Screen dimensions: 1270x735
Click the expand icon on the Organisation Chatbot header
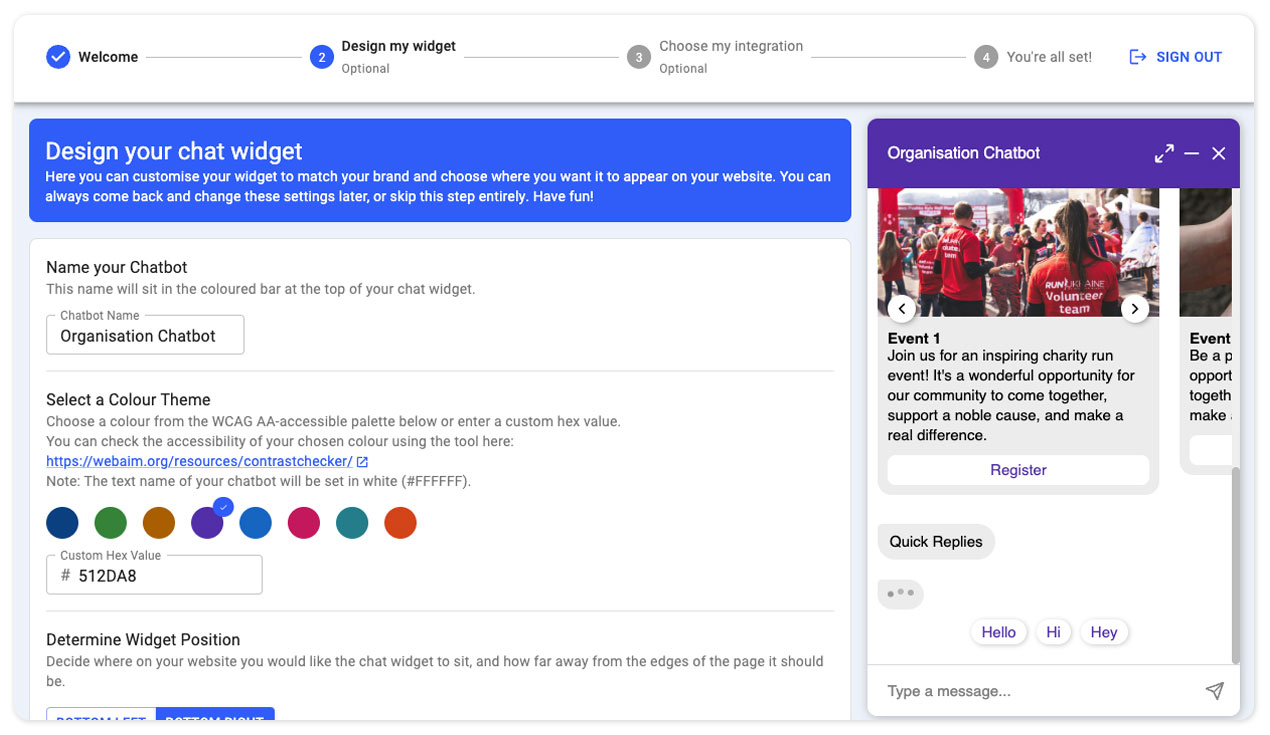coord(1164,153)
